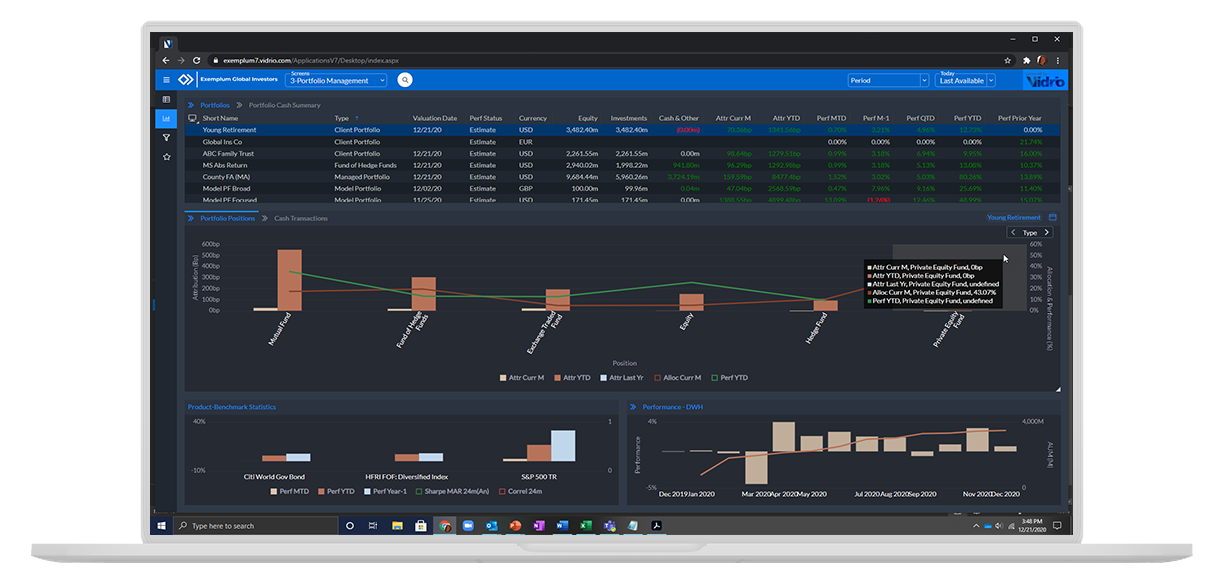Open PowerPoint from the taskbar
The image size is (1225, 575).
point(516,525)
